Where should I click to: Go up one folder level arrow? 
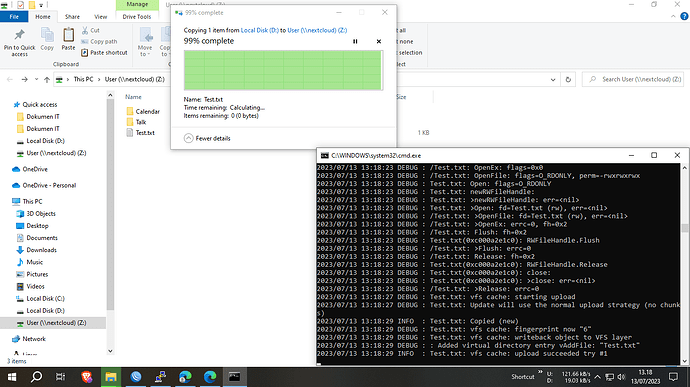(47, 80)
